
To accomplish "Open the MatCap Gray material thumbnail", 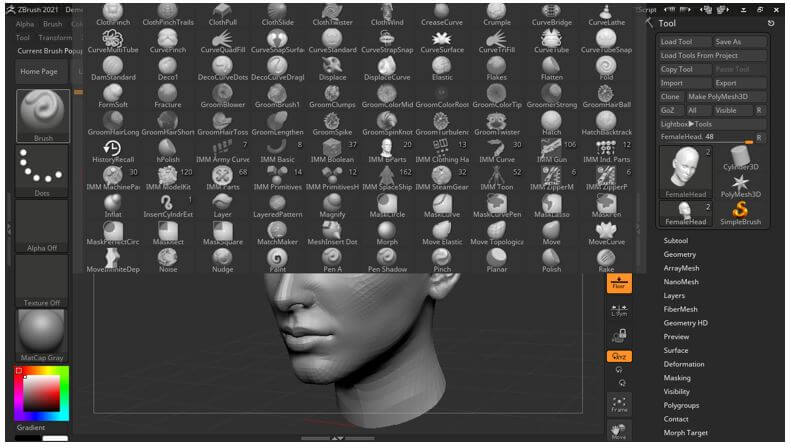I will (41, 335).
